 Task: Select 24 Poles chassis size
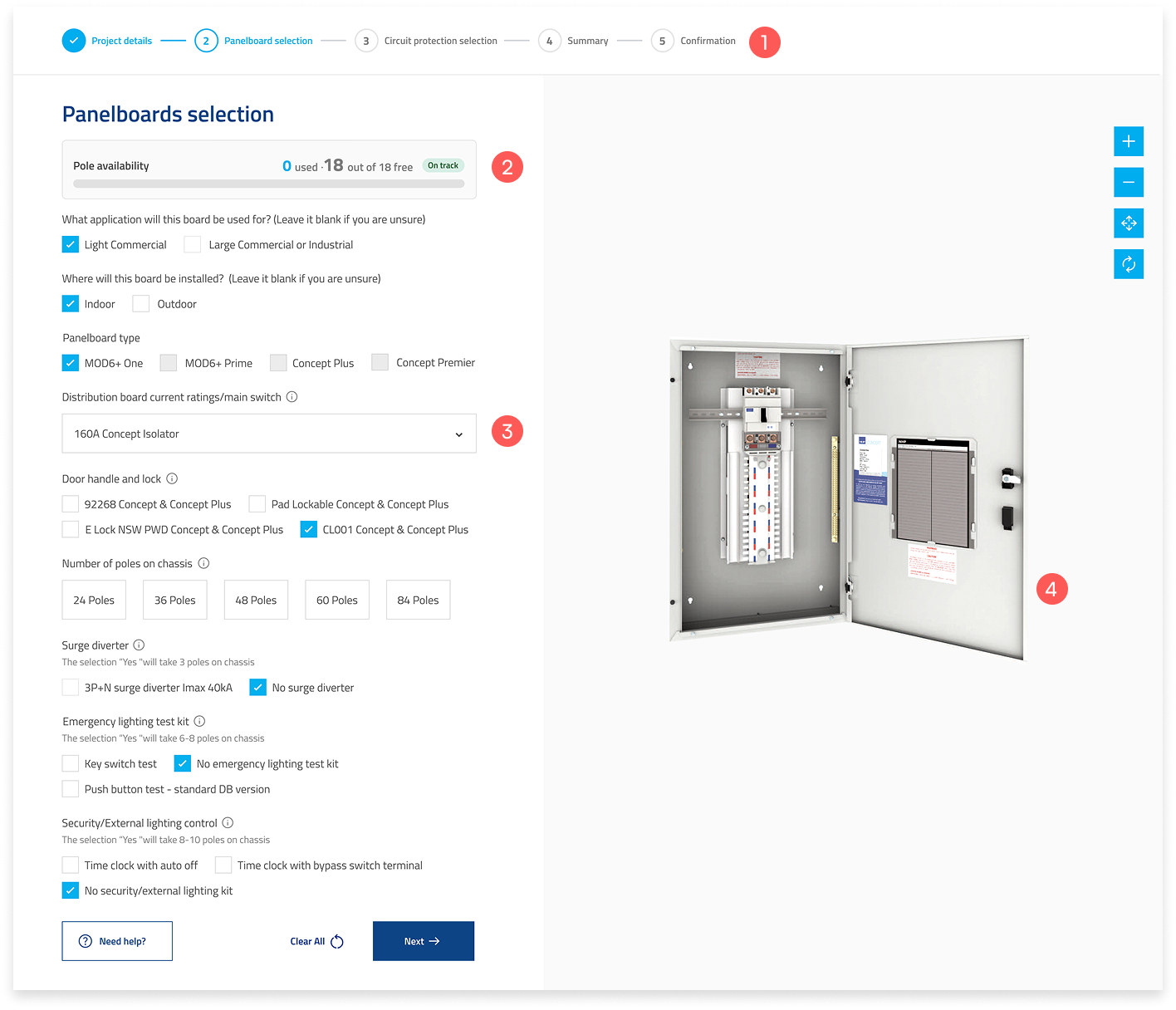coord(94,600)
